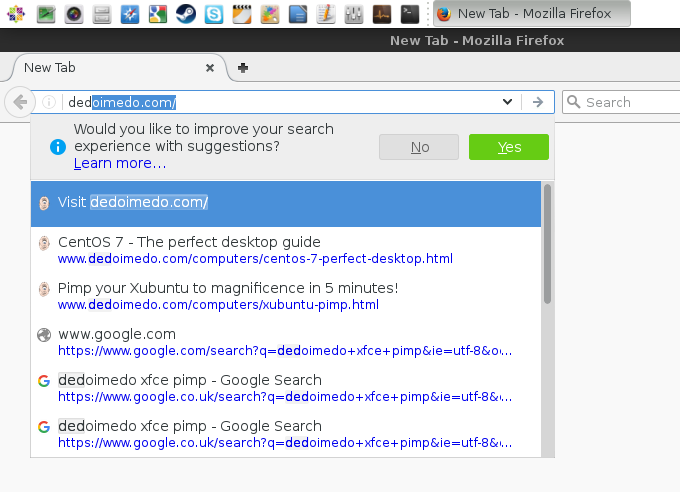The image size is (680, 492).
Task: Open the Google launcher icon
Action: tap(158, 14)
